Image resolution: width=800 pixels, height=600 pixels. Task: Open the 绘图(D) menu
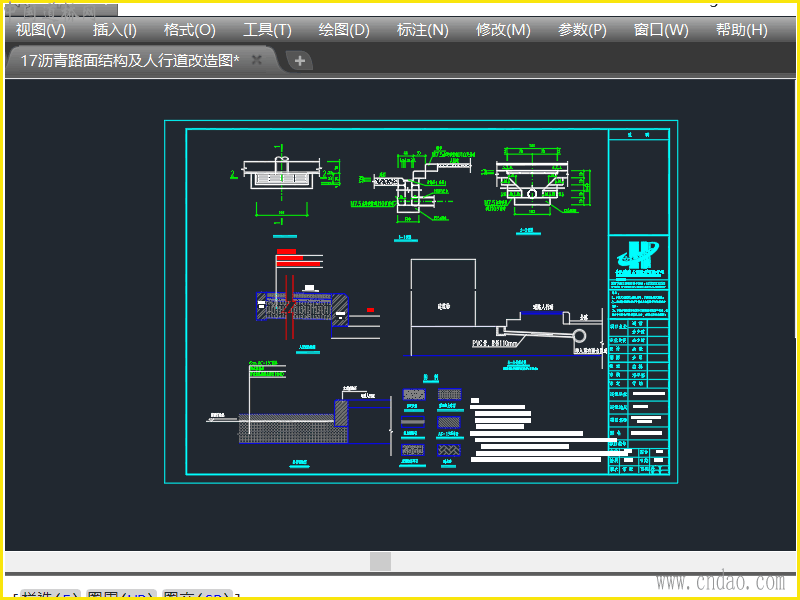pyautogui.click(x=344, y=30)
